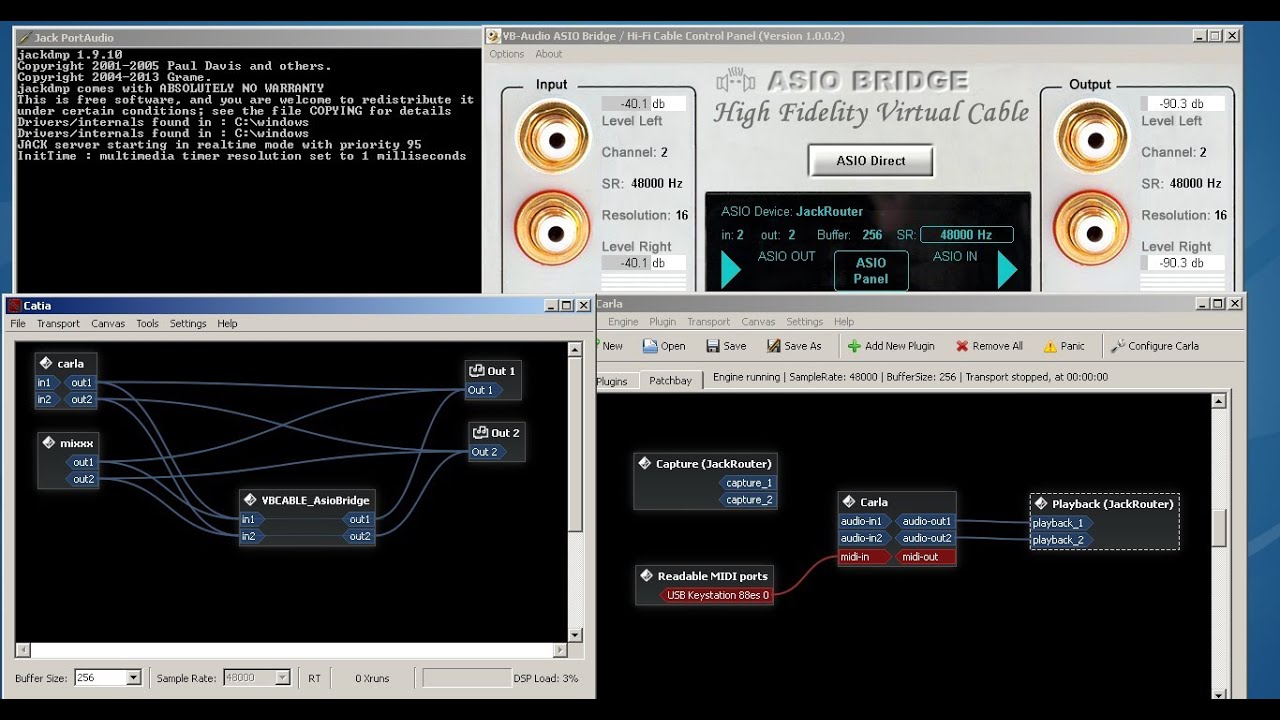The width and height of the screenshot is (1280, 720).
Task: Open the ASIO Panel button
Action: (x=871, y=270)
